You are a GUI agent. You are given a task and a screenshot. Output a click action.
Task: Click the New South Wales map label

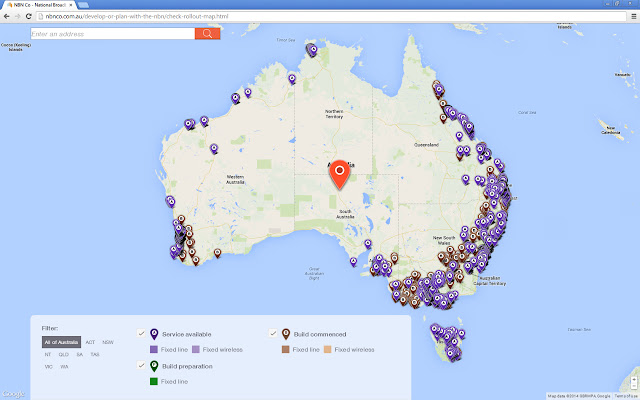444,240
